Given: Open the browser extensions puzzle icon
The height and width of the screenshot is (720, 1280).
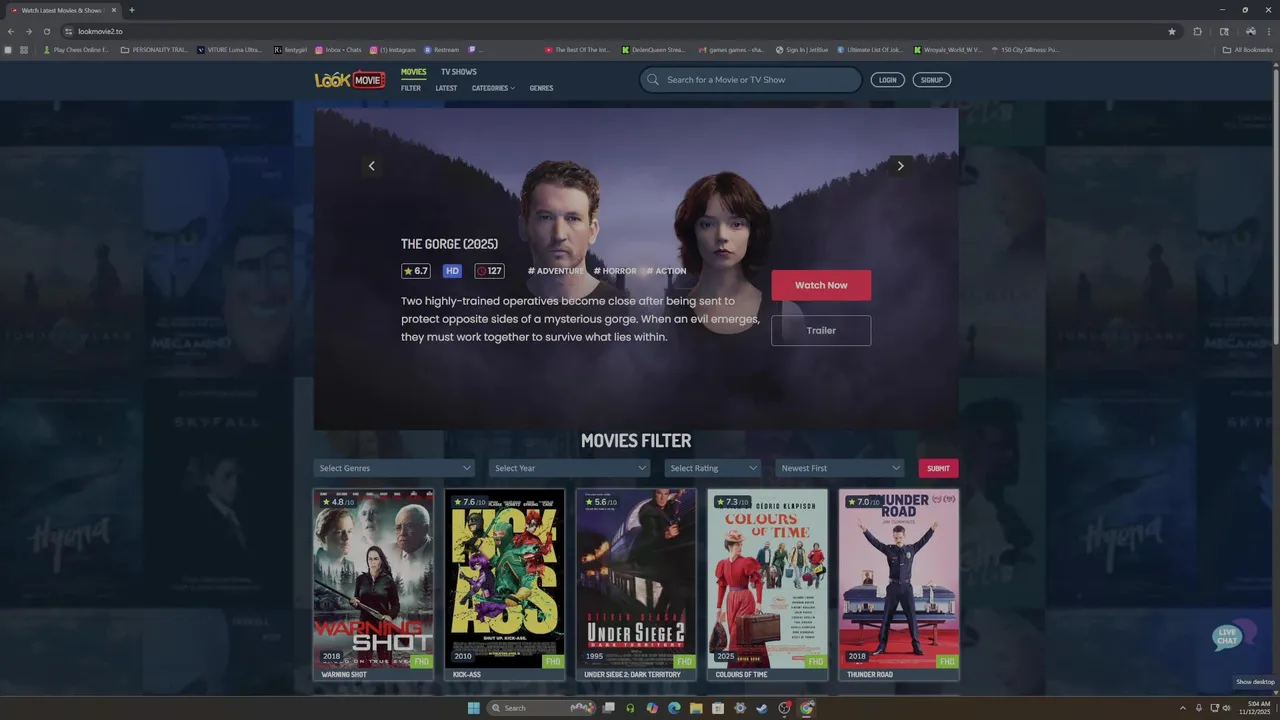Looking at the screenshot, I should coord(1197,31).
